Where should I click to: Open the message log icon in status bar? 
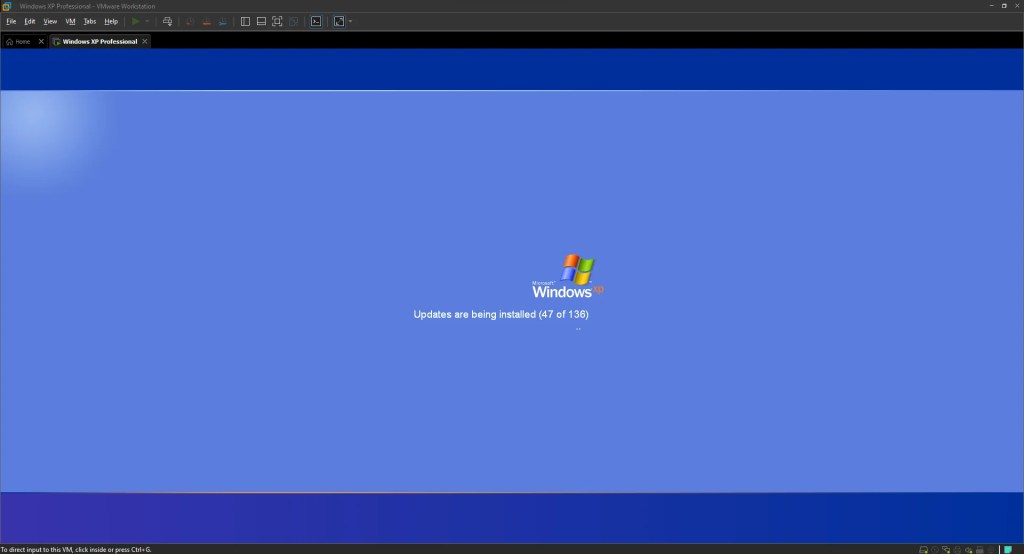click(x=1008, y=549)
